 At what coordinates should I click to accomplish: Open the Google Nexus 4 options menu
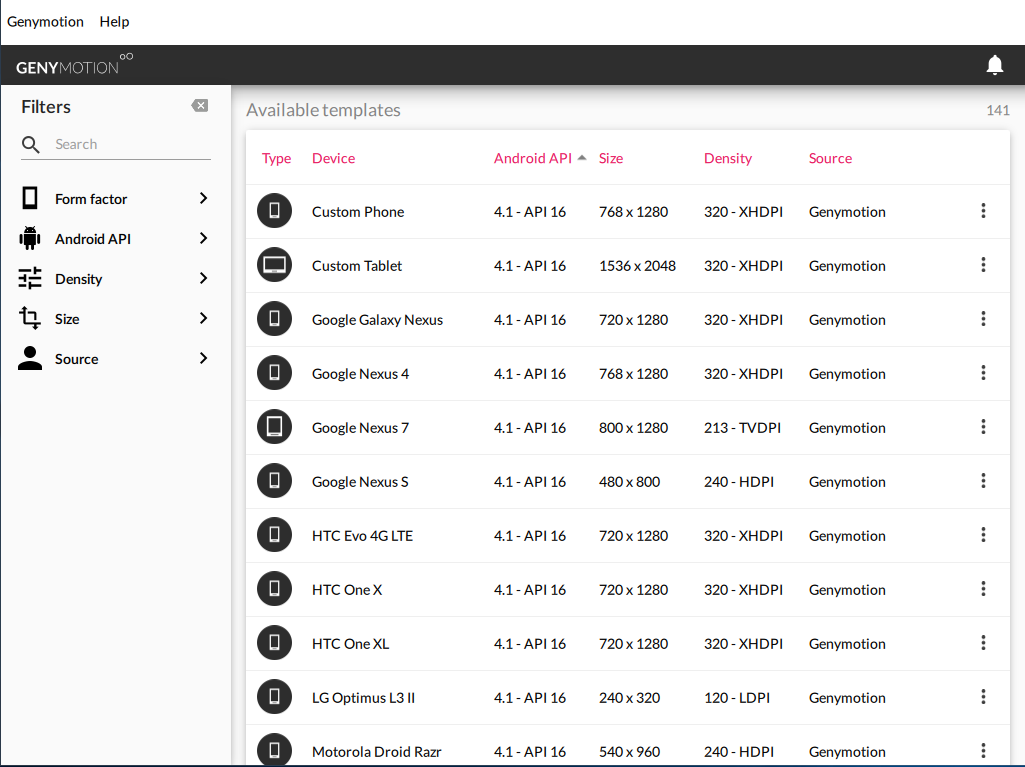(x=983, y=373)
